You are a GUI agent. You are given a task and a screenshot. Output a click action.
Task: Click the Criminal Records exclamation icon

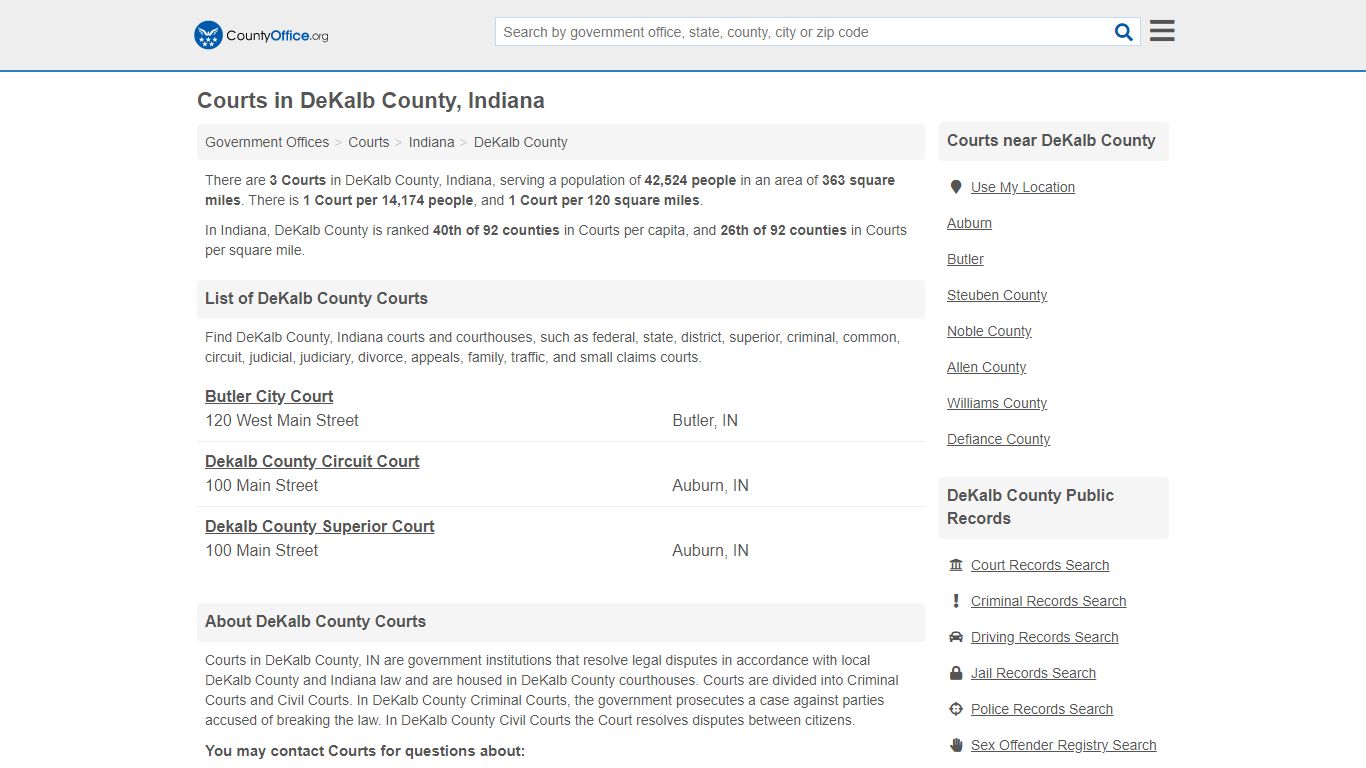pyautogui.click(x=956, y=601)
